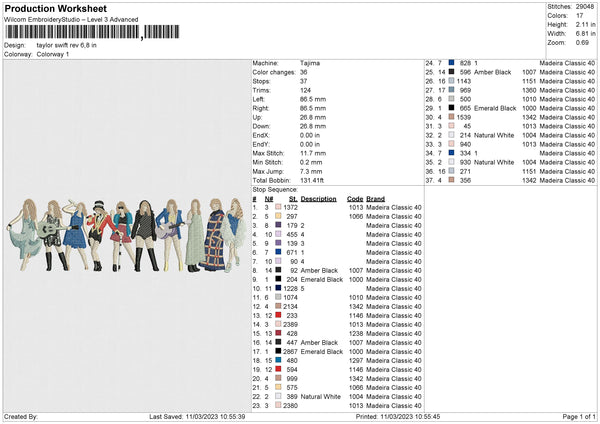Click 'Amber Black' description in row 8
The image size is (600, 424).
tap(319, 271)
